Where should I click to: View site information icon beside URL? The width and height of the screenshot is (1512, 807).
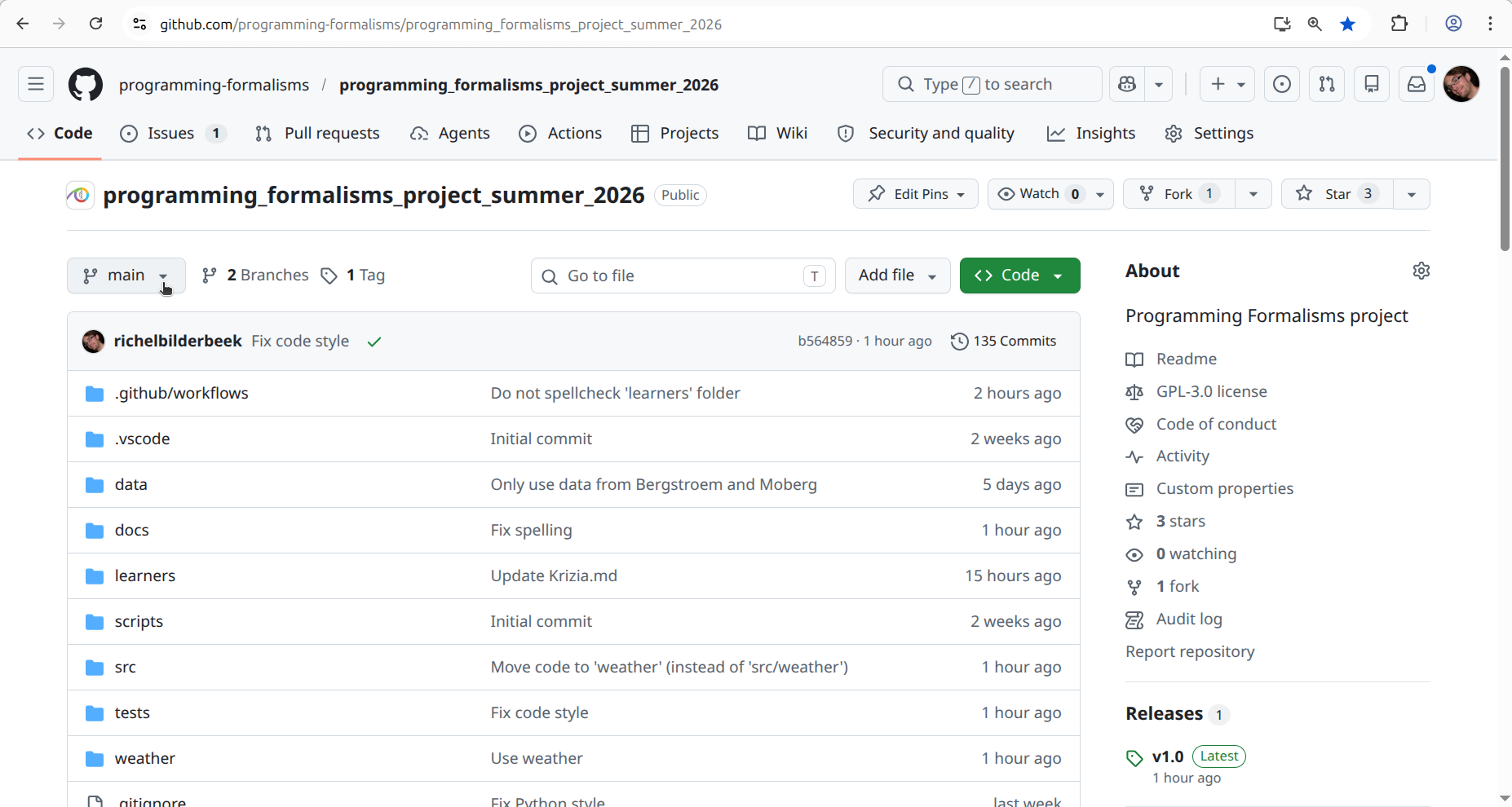[139, 24]
